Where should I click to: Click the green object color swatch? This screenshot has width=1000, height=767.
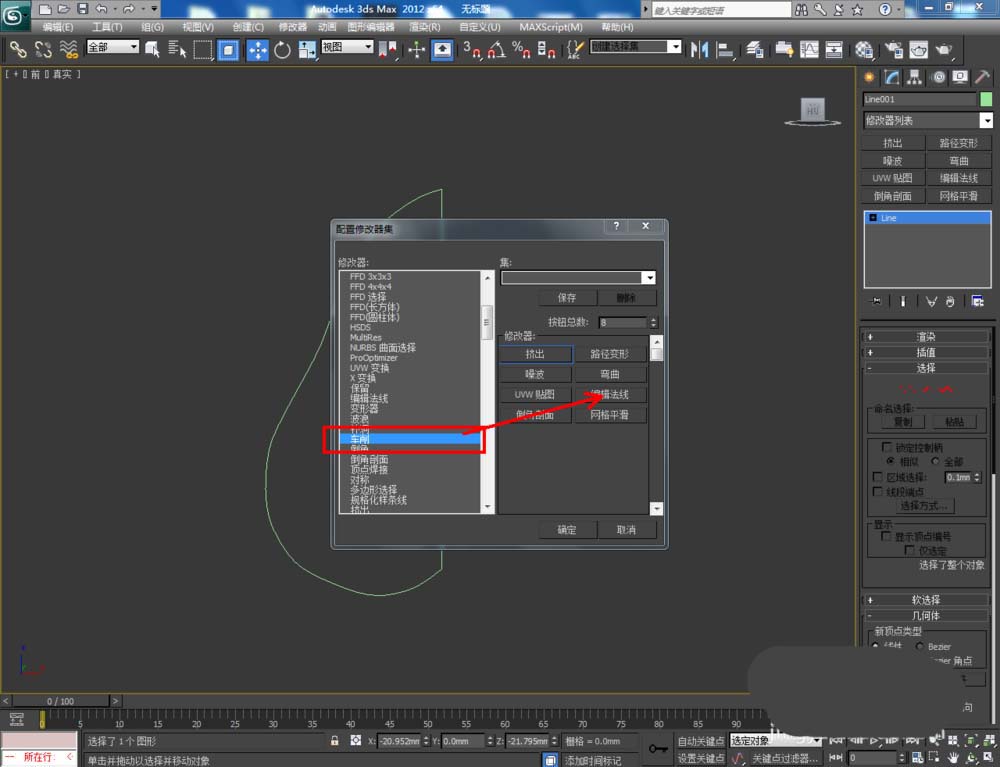tap(986, 99)
